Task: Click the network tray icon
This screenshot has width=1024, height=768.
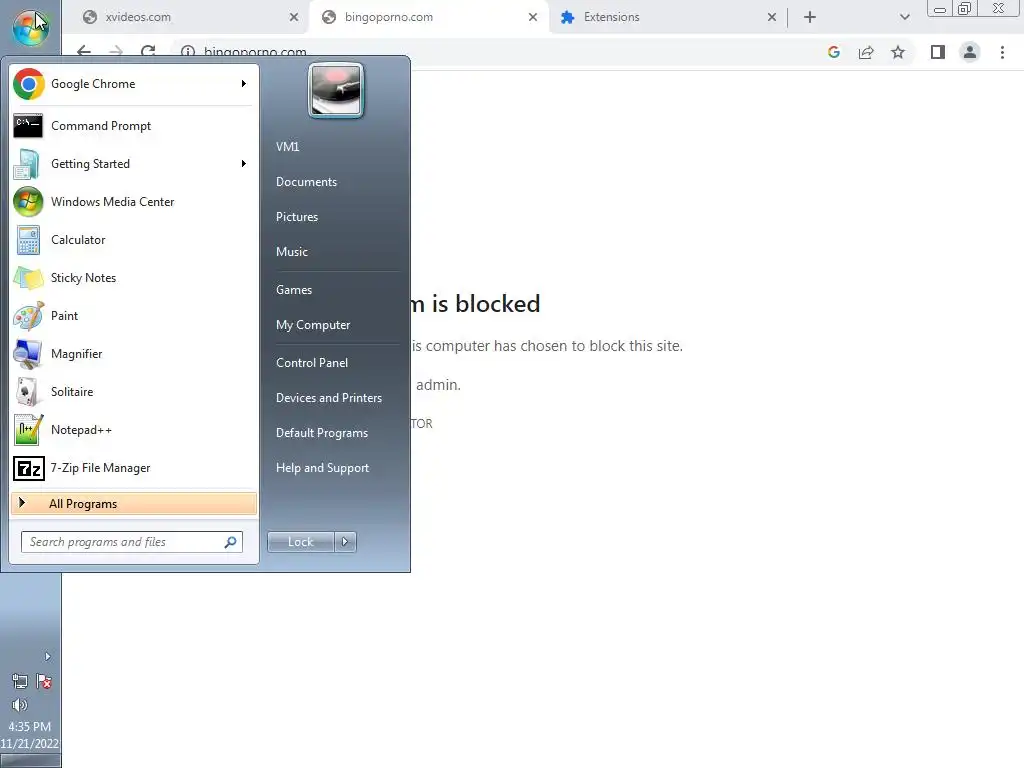Action: 20,682
